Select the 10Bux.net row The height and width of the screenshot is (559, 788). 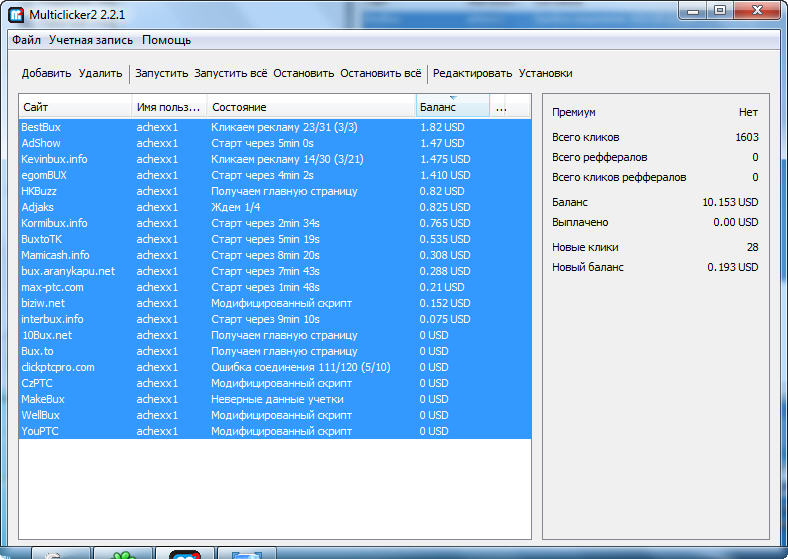(275, 335)
